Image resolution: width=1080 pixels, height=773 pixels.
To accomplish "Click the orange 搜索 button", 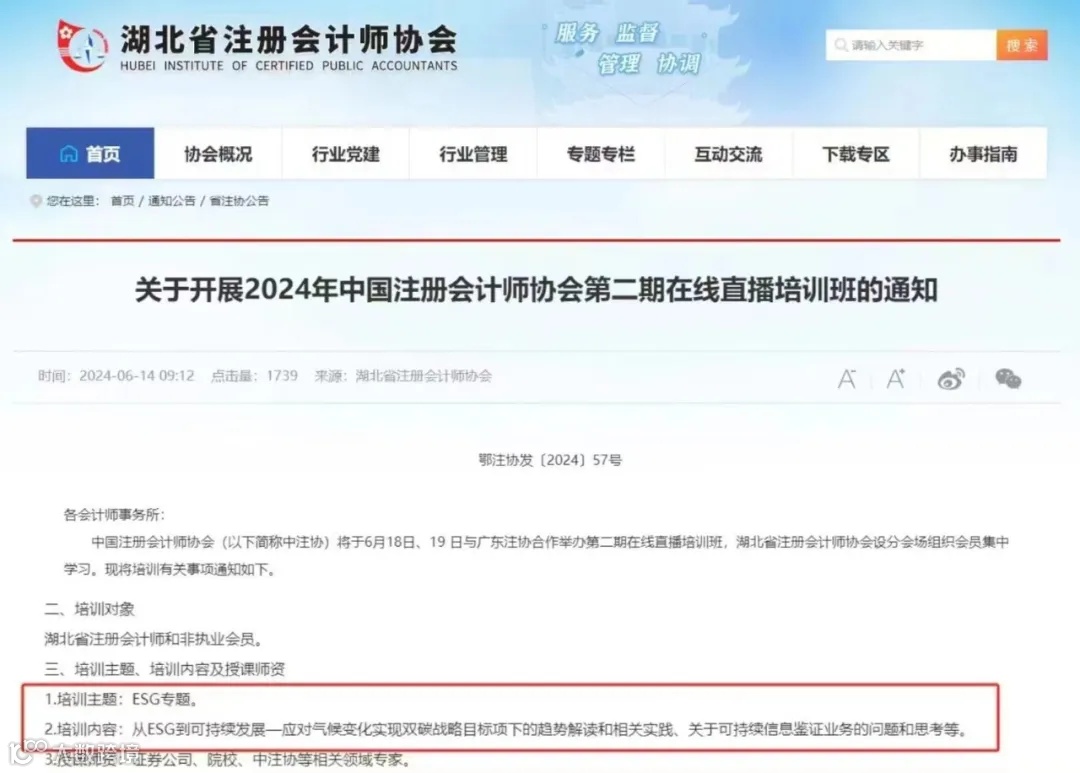I will tap(1021, 45).
